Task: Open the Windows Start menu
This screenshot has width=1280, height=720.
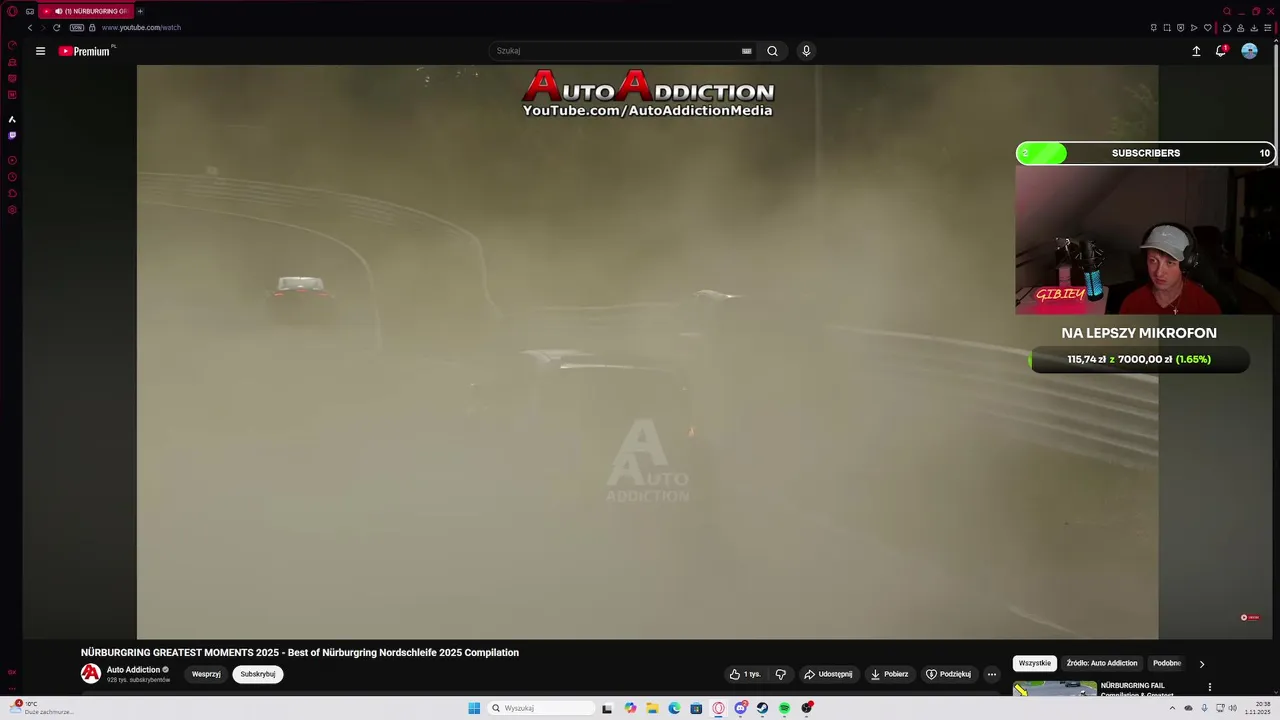Action: (474, 708)
